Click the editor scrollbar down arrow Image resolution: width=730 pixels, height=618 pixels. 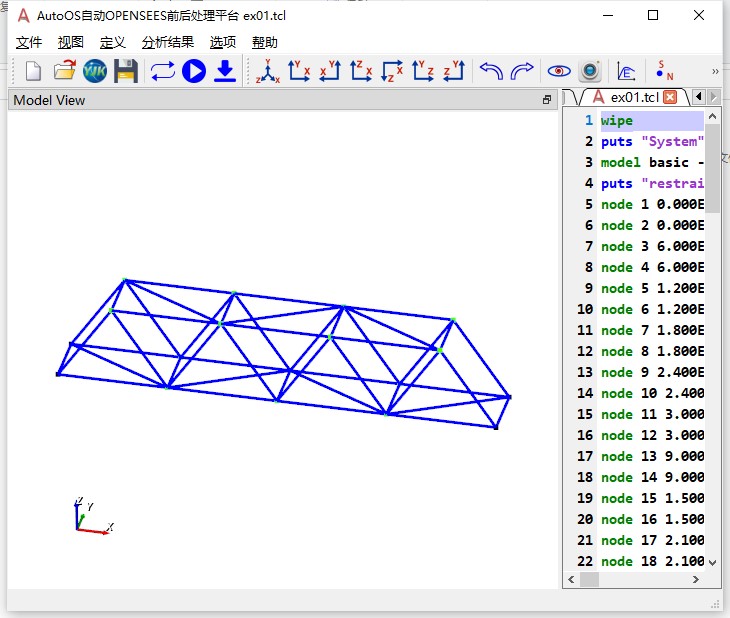pos(712,563)
